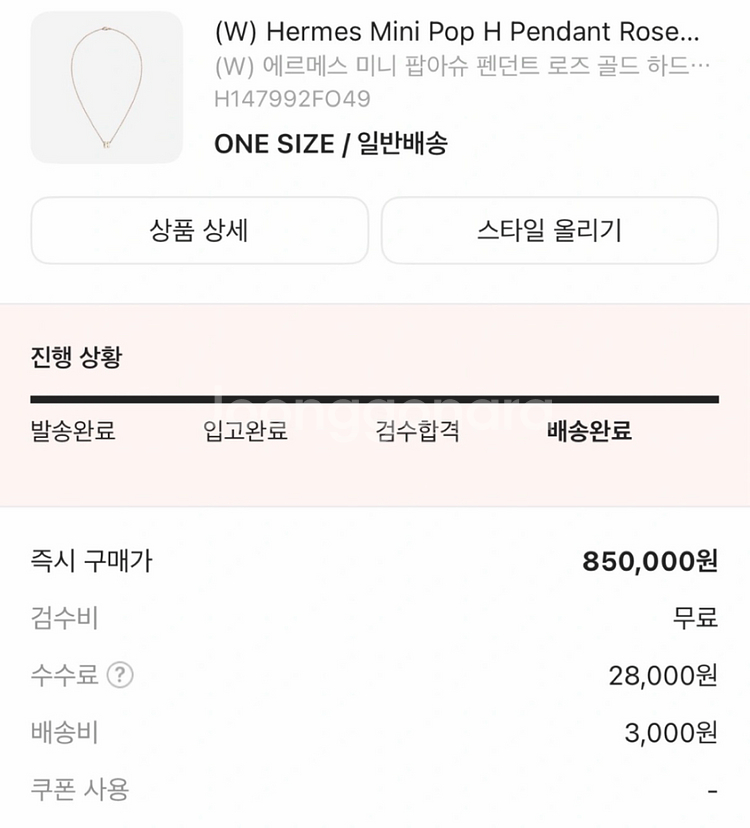The width and height of the screenshot is (750, 828).
Task: Click the 28,000원 fee amount
Action: coord(663,676)
